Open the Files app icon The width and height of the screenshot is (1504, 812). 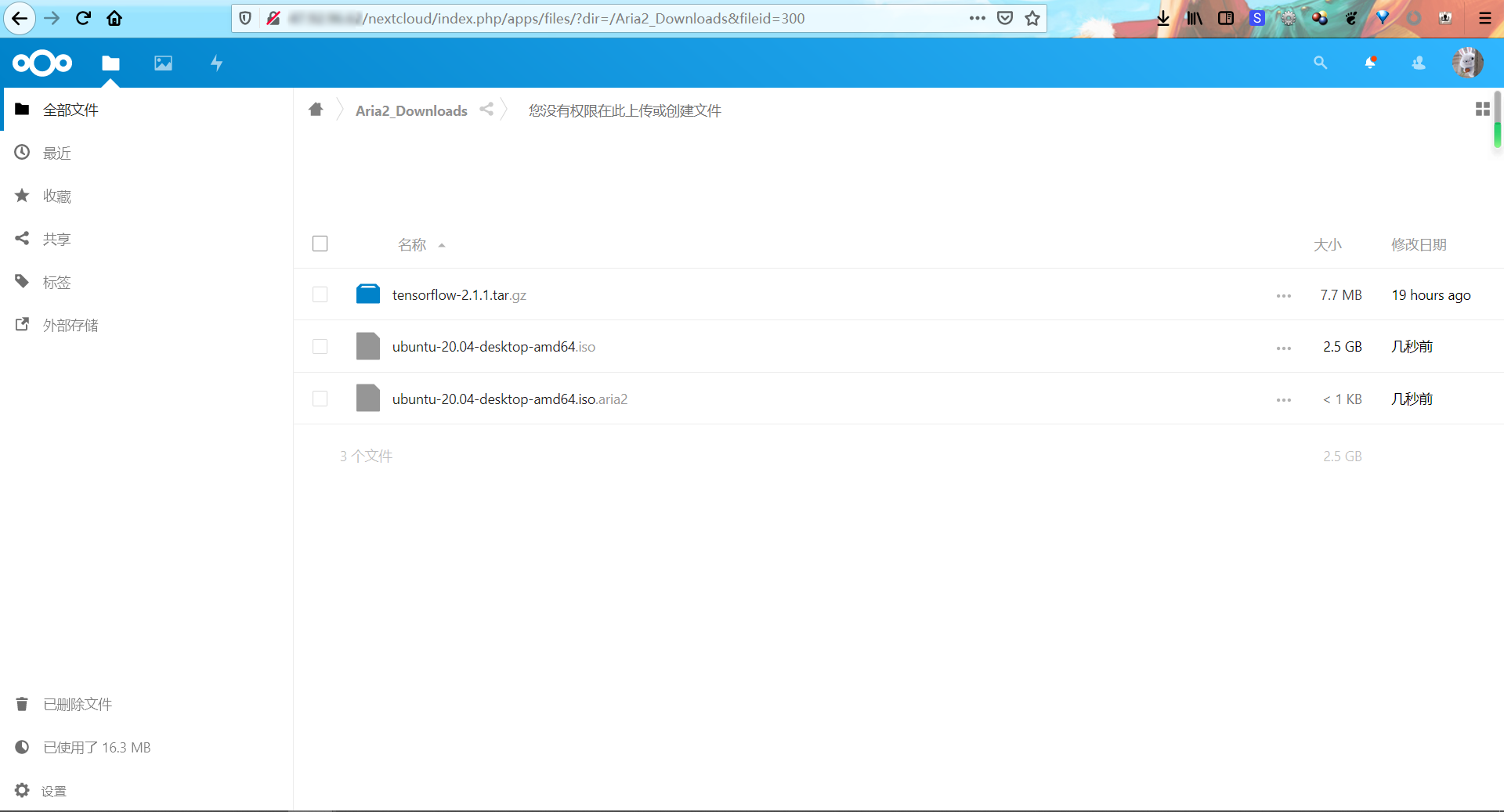pos(110,63)
